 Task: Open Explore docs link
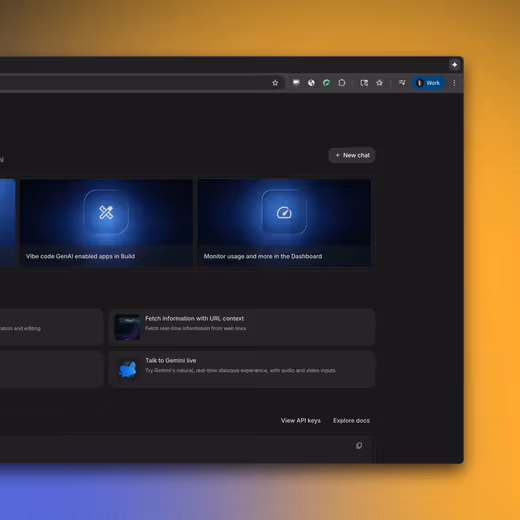click(351, 421)
